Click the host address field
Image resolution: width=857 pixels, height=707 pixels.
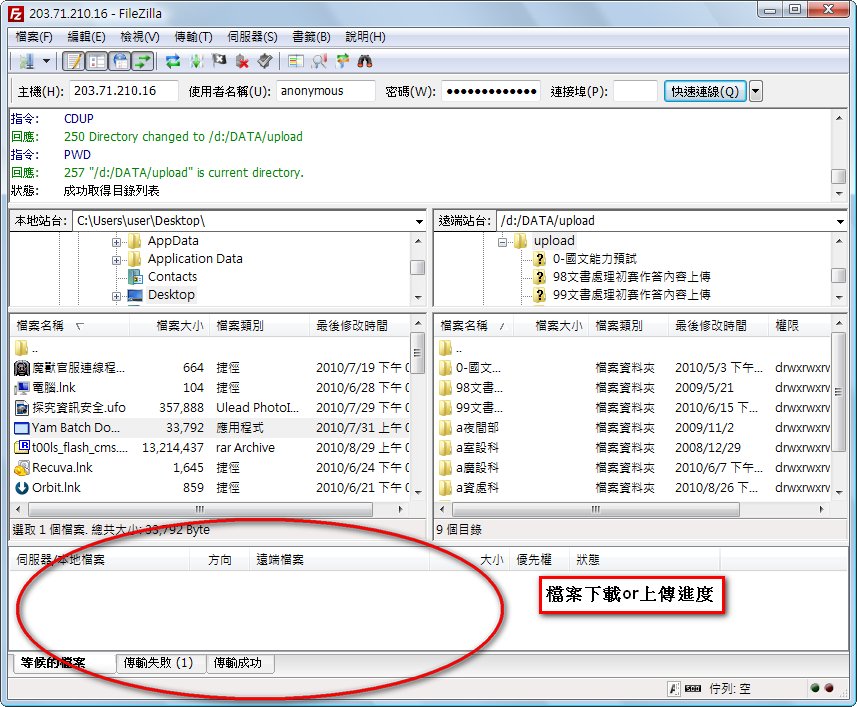[124, 91]
